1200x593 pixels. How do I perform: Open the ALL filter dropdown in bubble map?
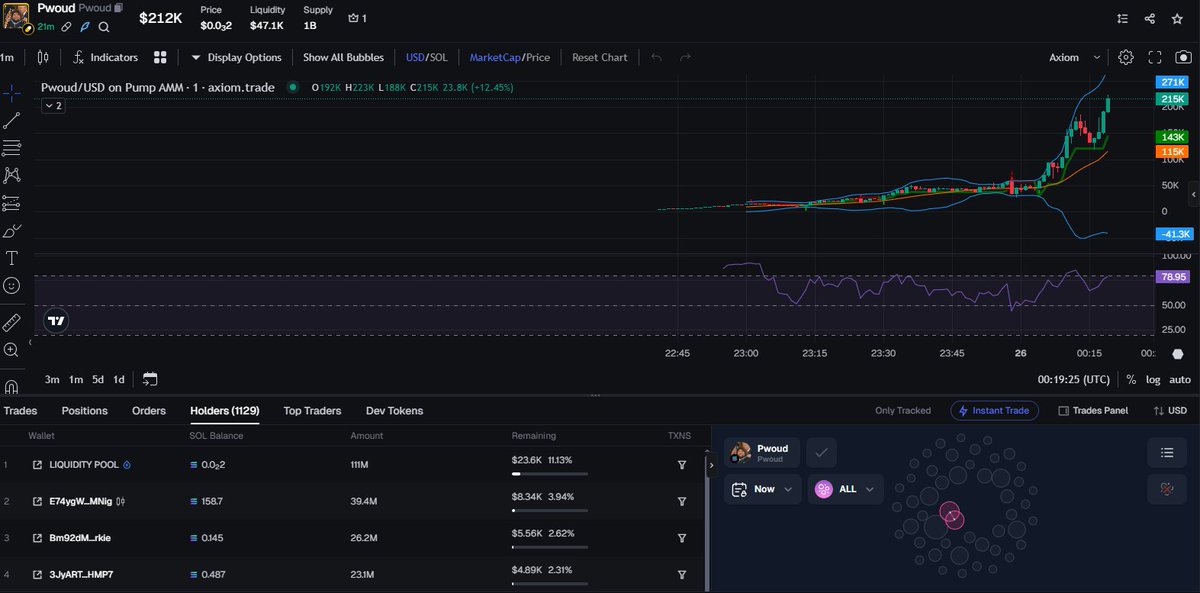(x=846, y=489)
